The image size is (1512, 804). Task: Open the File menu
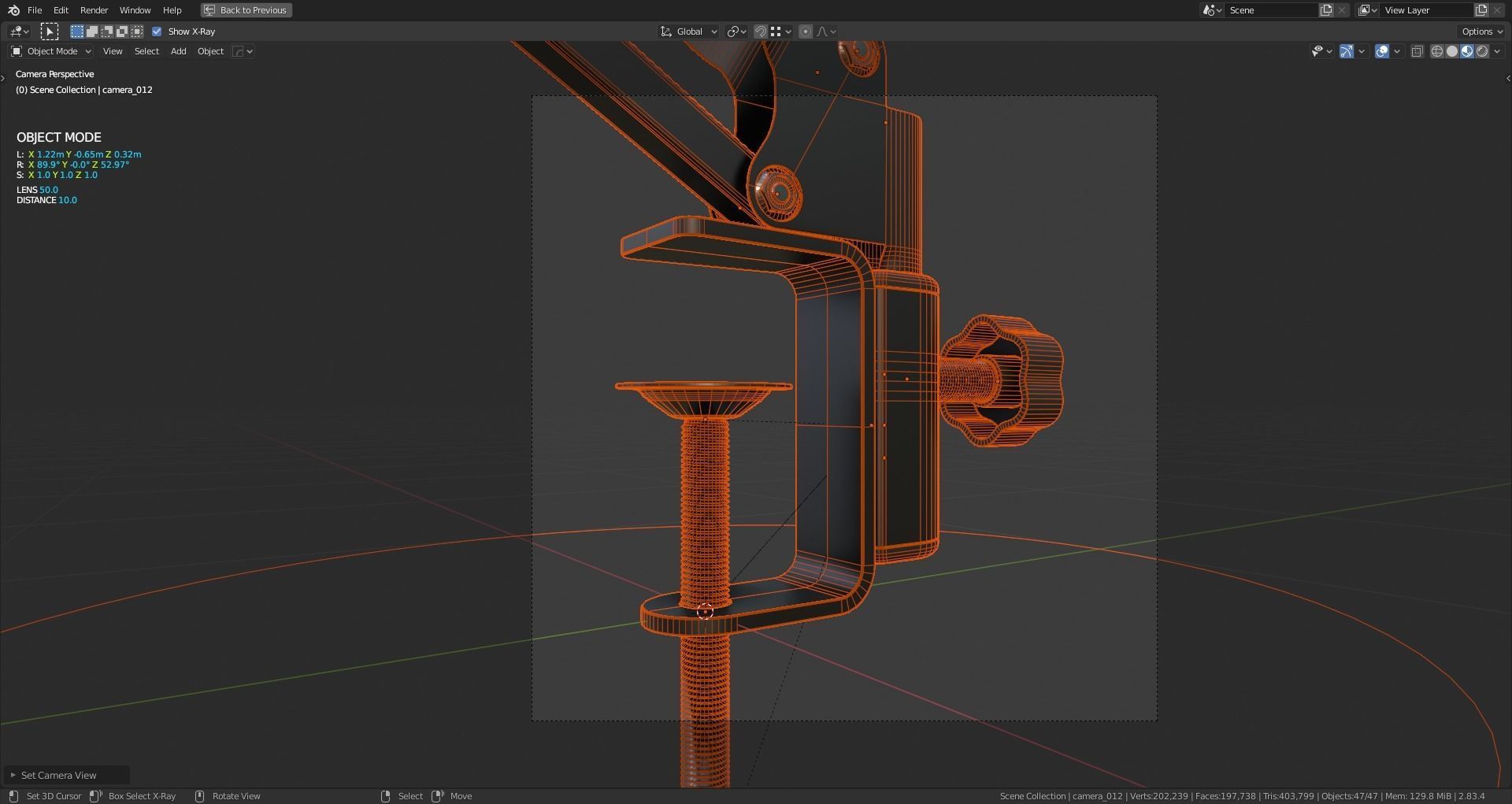pyautogui.click(x=35, y=10)
